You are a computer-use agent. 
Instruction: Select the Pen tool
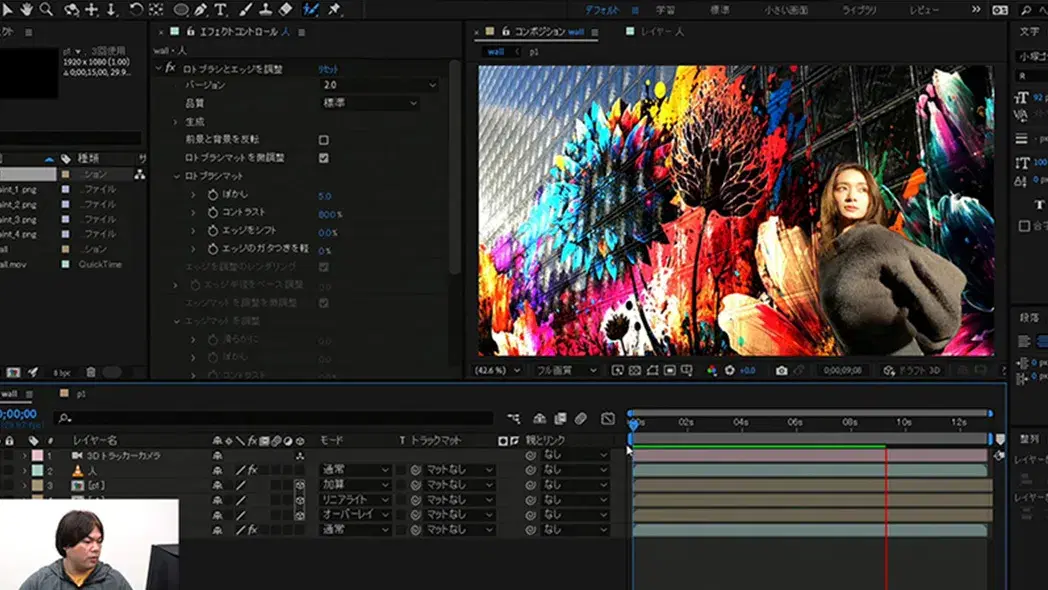pos(201,9)
